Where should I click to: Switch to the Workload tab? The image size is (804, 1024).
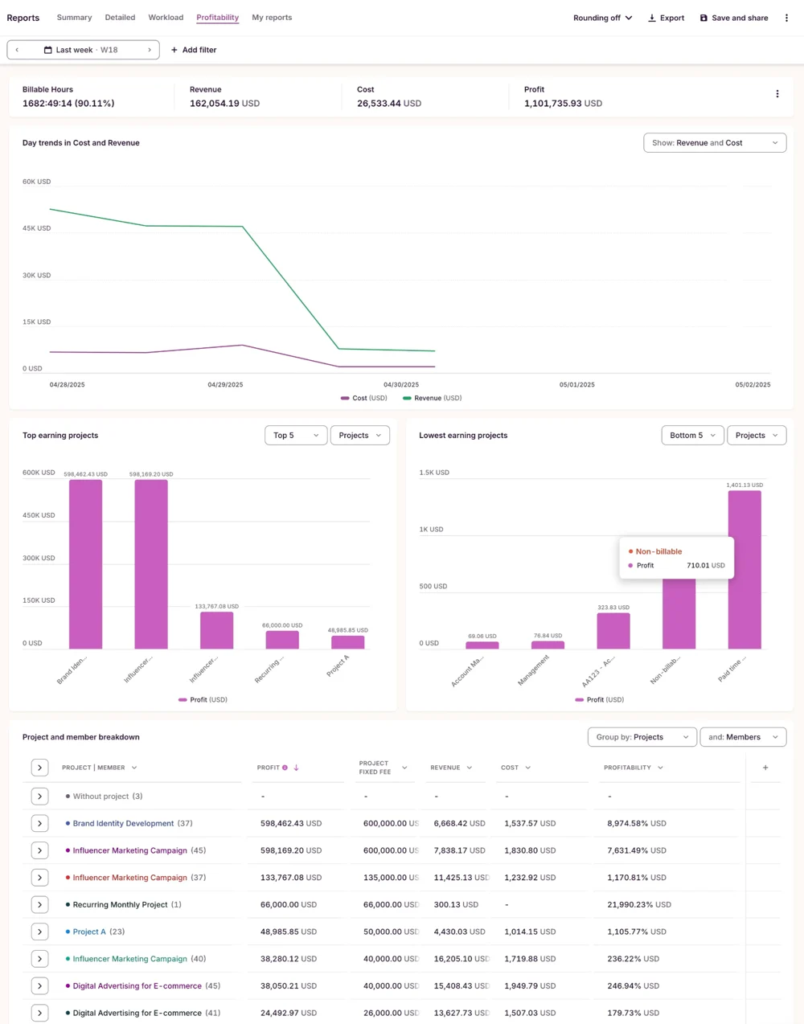(166, 18)
